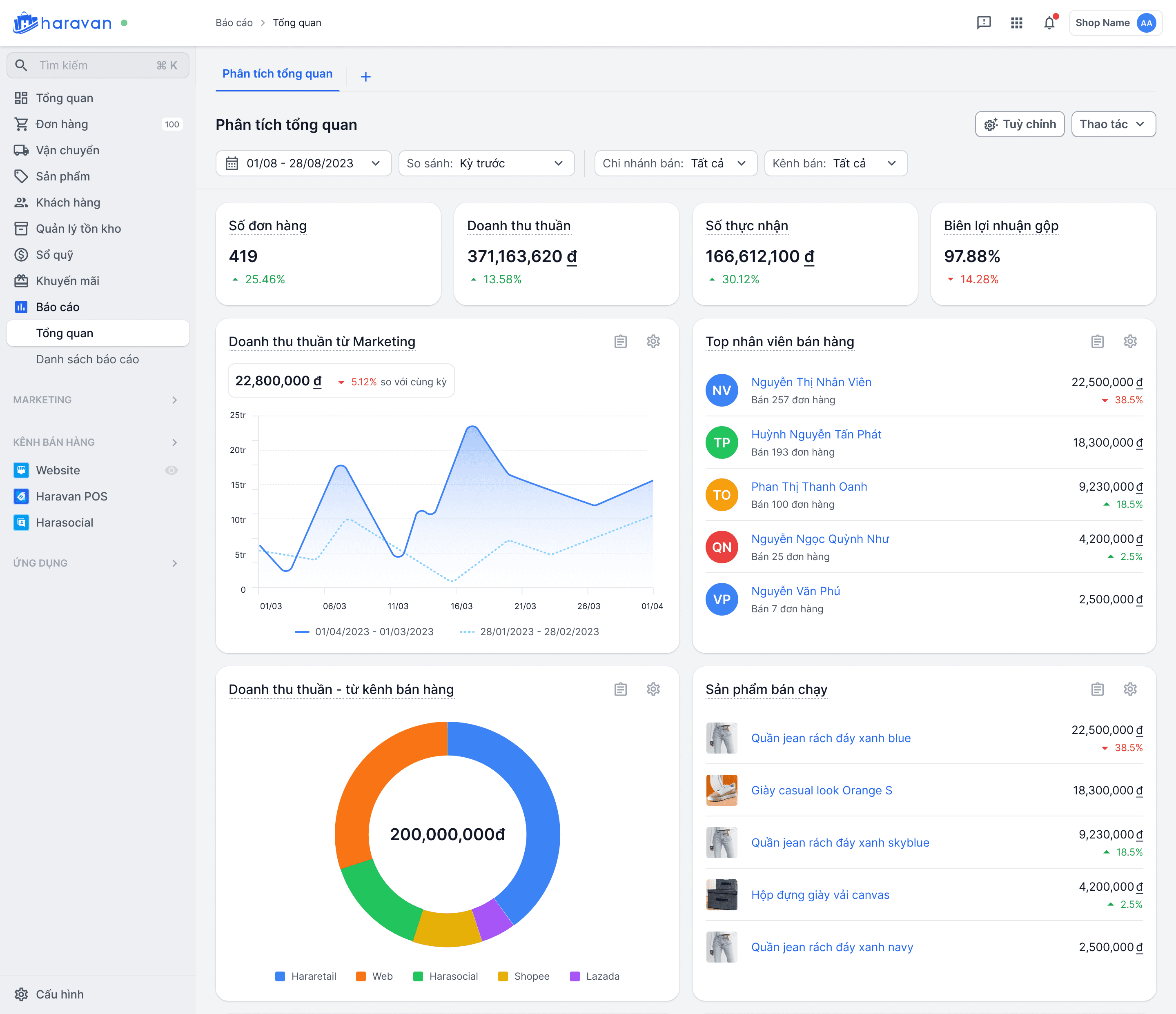Open the Kênh bán filter dropdown
Image resolution: width=1176 pixels, height=1014 pixels.
(x=835, y=163)
